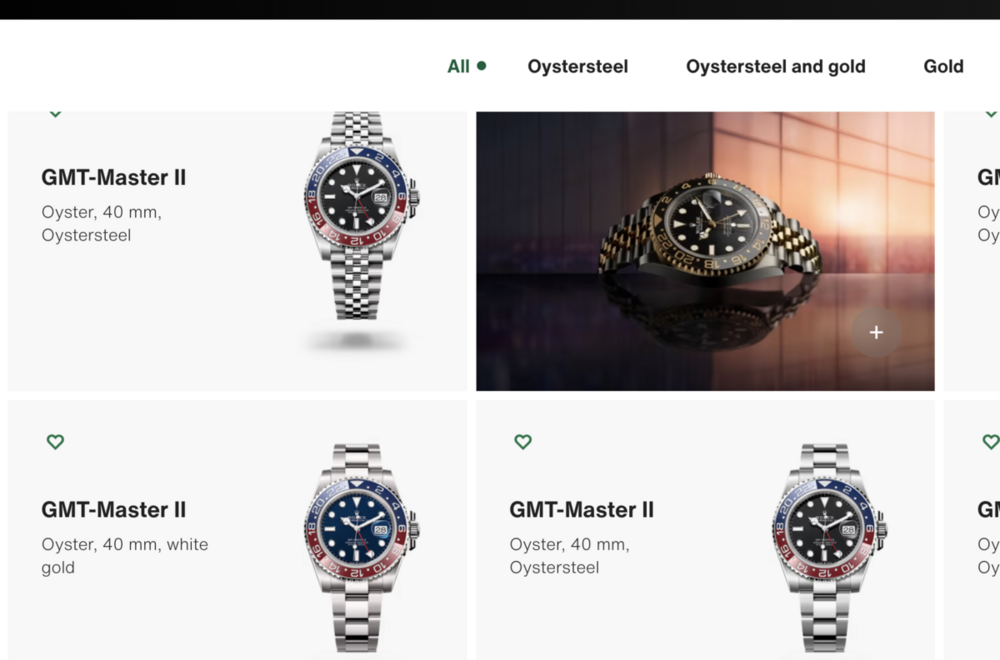Open the Oystersteel and gold tab

point(776,66)
